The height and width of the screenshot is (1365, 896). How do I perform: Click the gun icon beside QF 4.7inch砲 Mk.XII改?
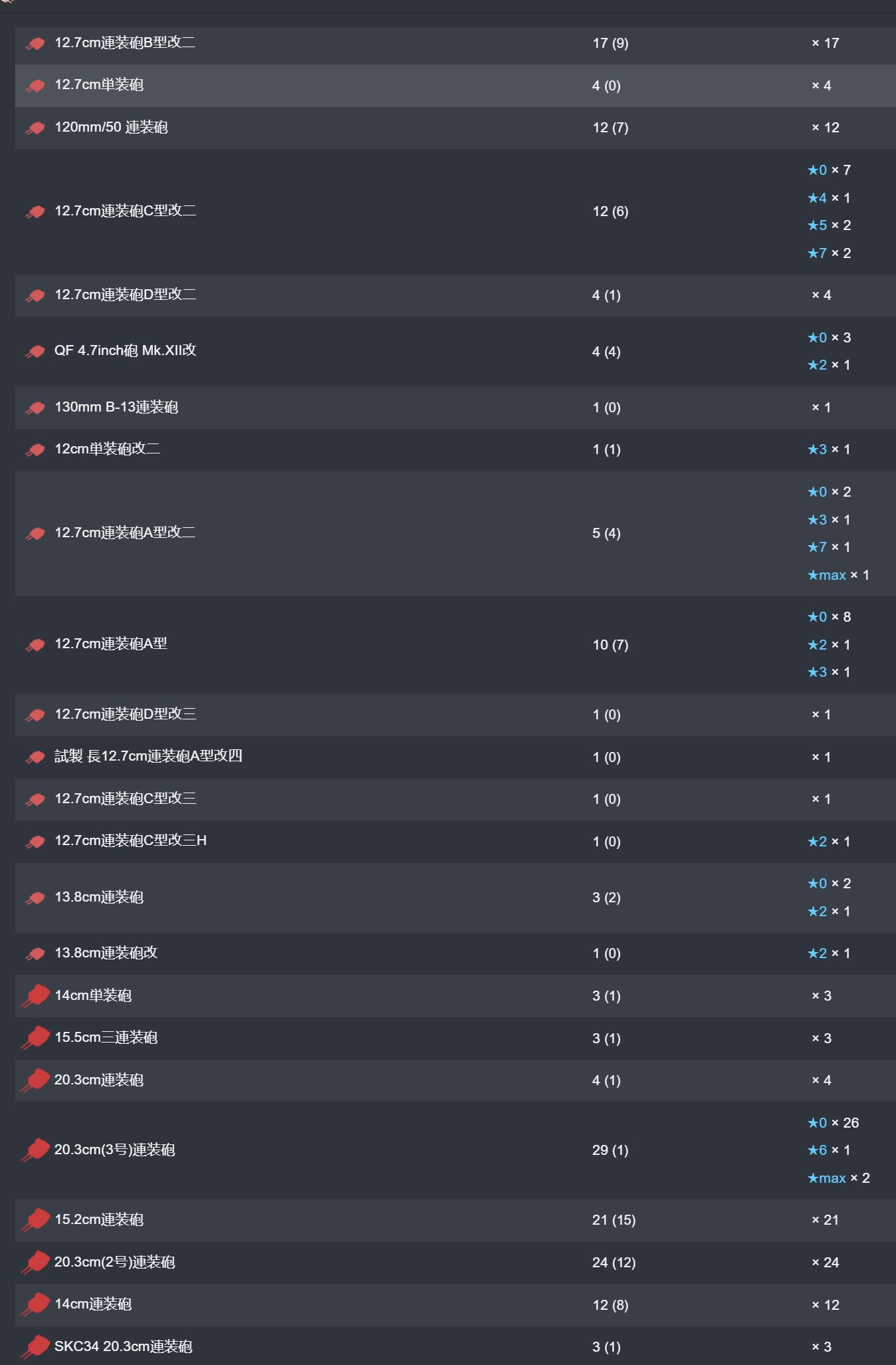[35, 352]
